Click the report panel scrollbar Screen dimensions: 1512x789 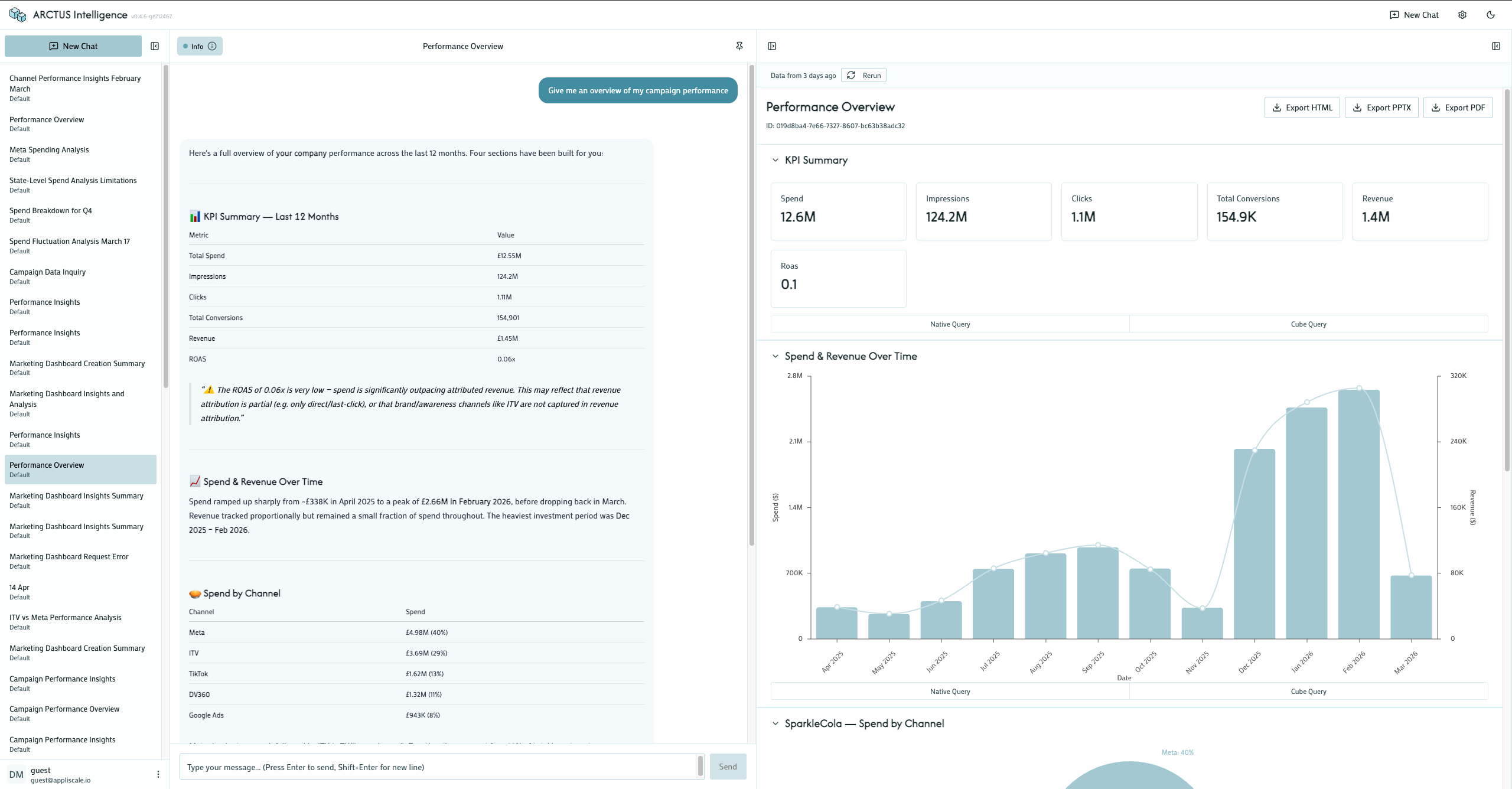[x=1507, y=280]
